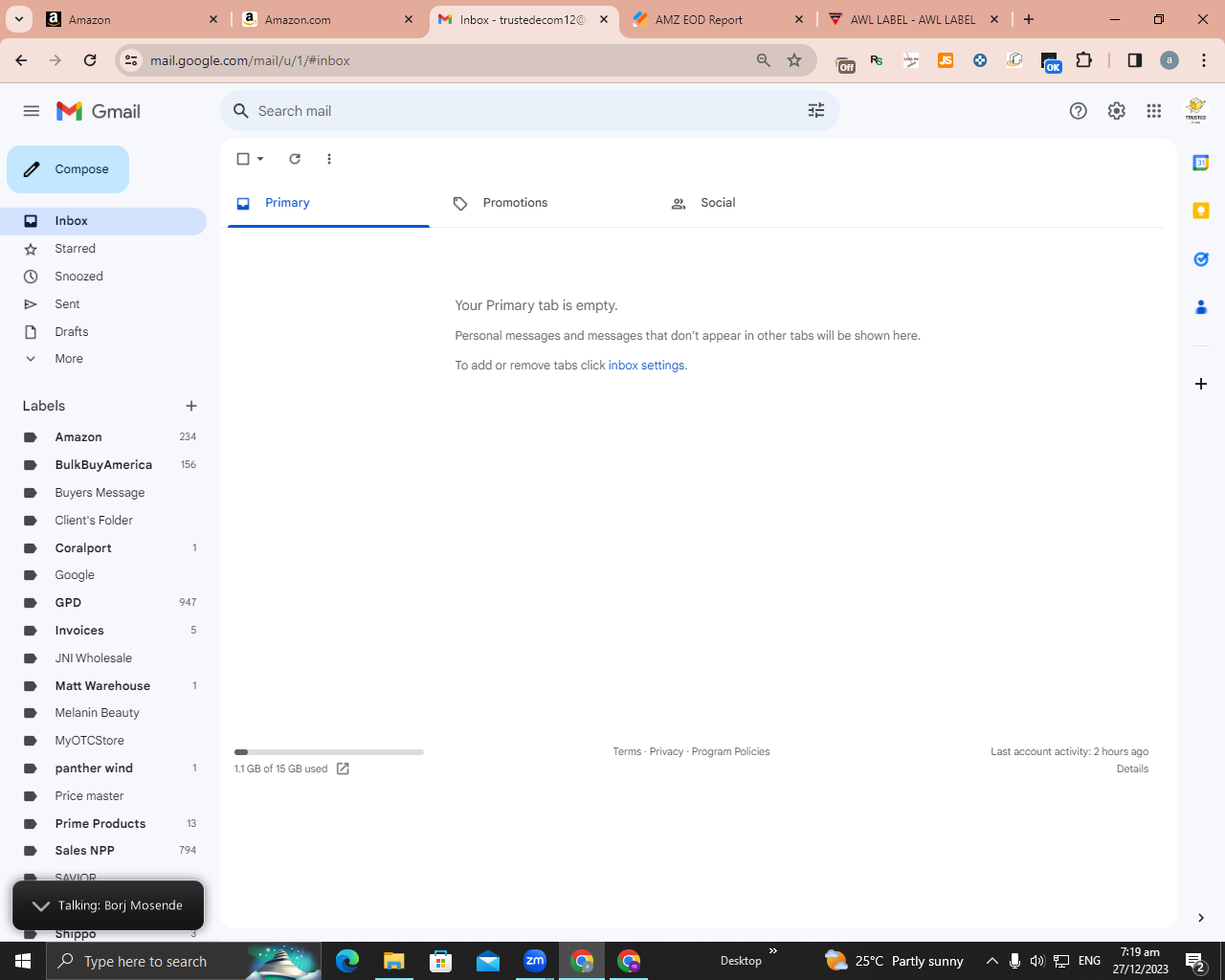Open the Chrome three-dot menu
The height and width of the screenshot is (980, 1225).
coord(1204,60)
